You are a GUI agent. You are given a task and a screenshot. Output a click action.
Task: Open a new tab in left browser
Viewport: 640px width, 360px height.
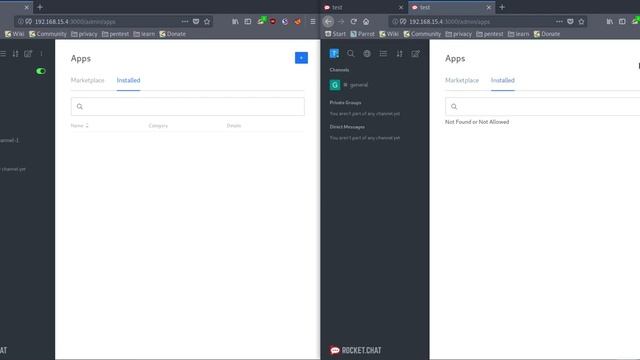(40, 7)
